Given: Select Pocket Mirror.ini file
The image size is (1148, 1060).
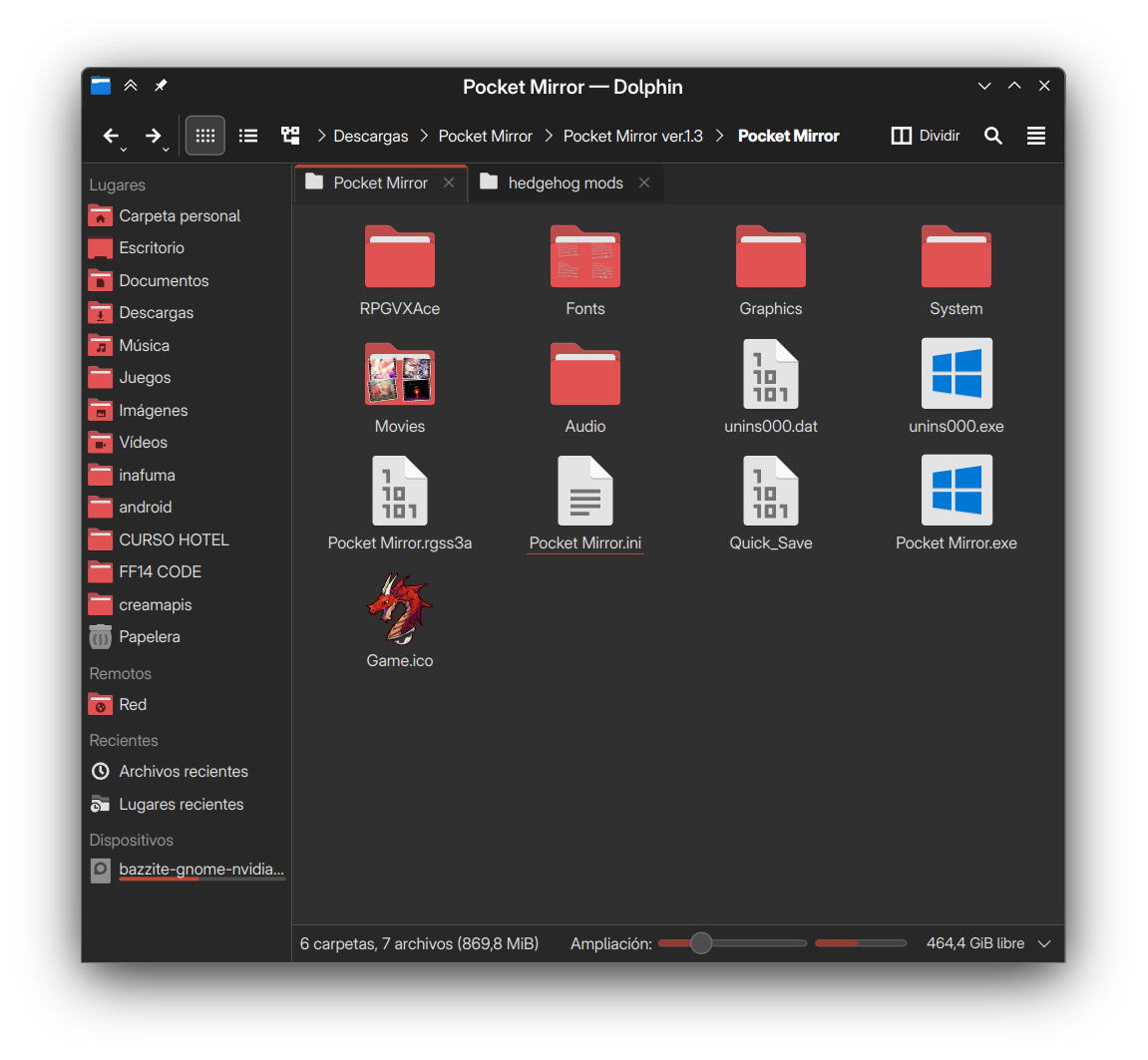Looking at the screenshot, I should point(585,505).
